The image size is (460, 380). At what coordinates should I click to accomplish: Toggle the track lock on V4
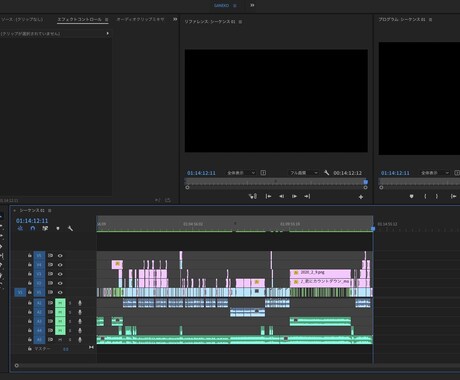click(30, 265)
